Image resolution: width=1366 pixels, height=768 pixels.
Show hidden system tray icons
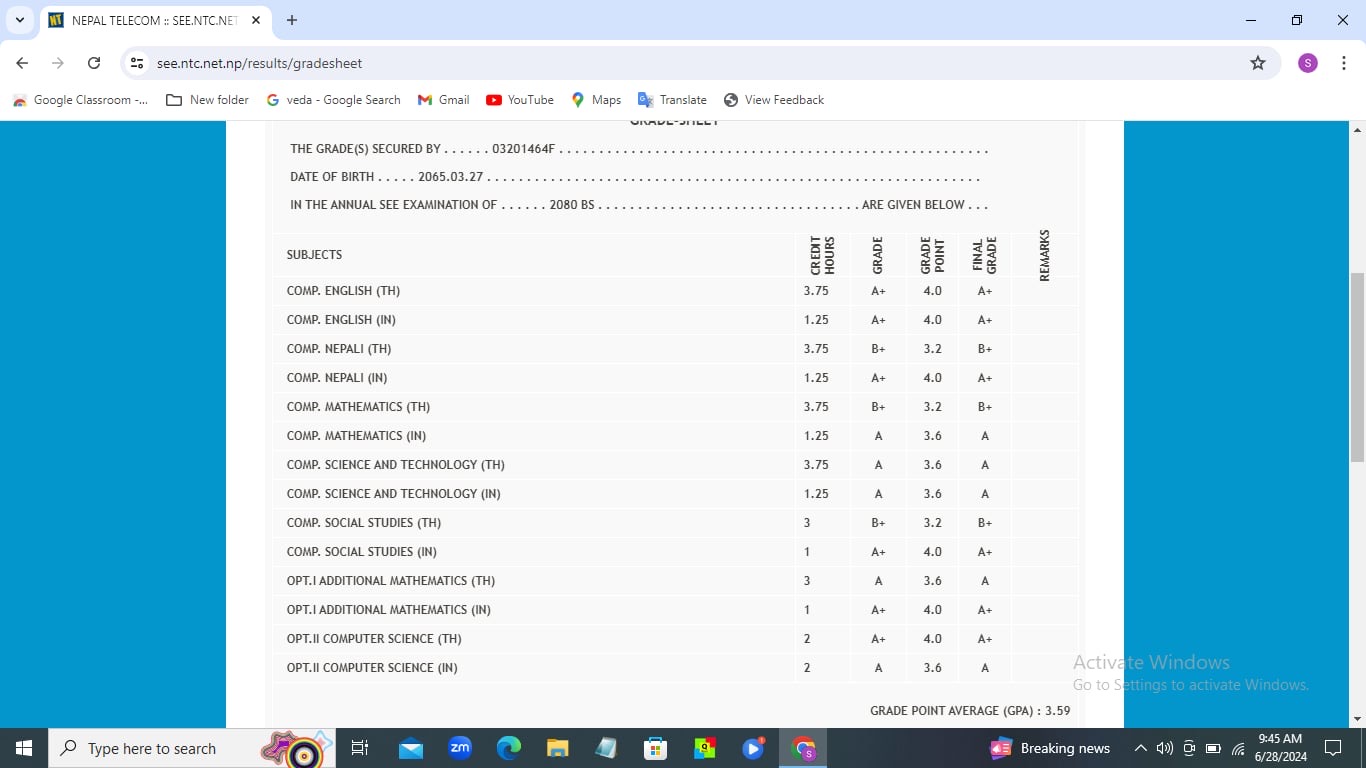tap(1140, 748)
